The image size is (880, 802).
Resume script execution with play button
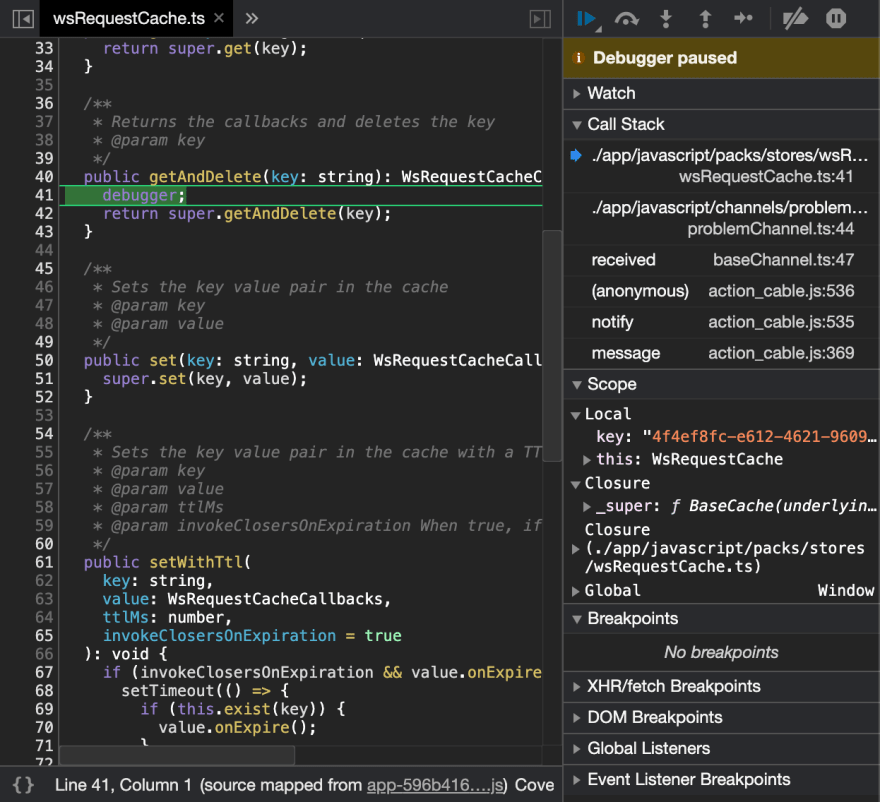coord(587,18)
